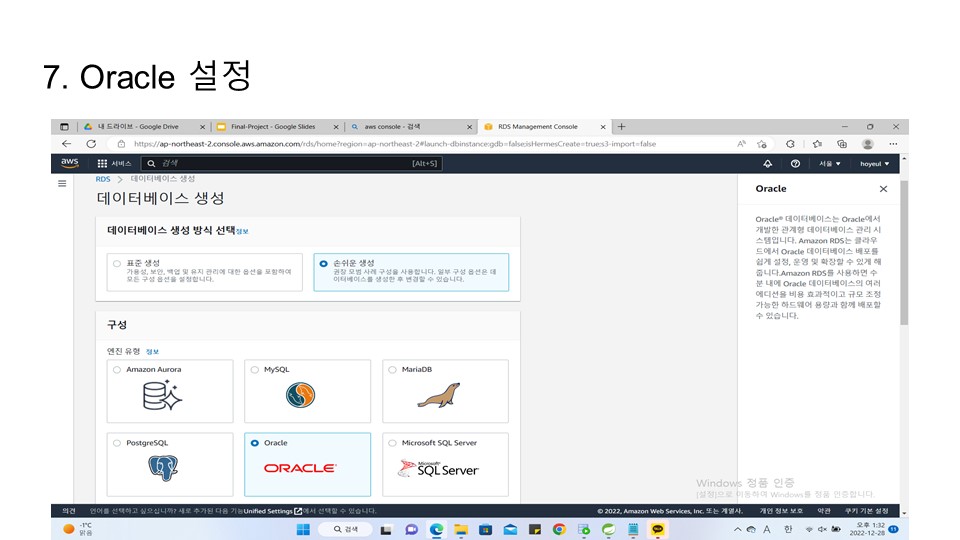Click 의견 feedback button in footer
960x540 pixels.
69,511
